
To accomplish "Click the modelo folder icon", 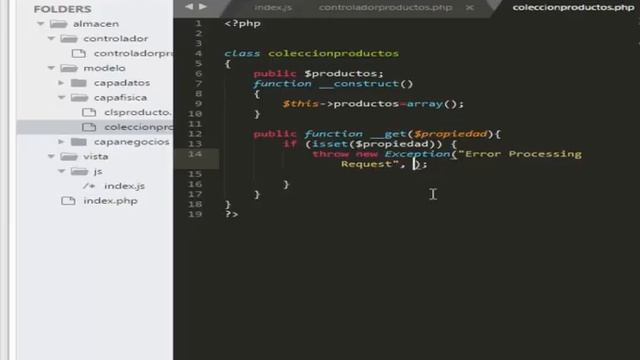I will tap(69, 68).
